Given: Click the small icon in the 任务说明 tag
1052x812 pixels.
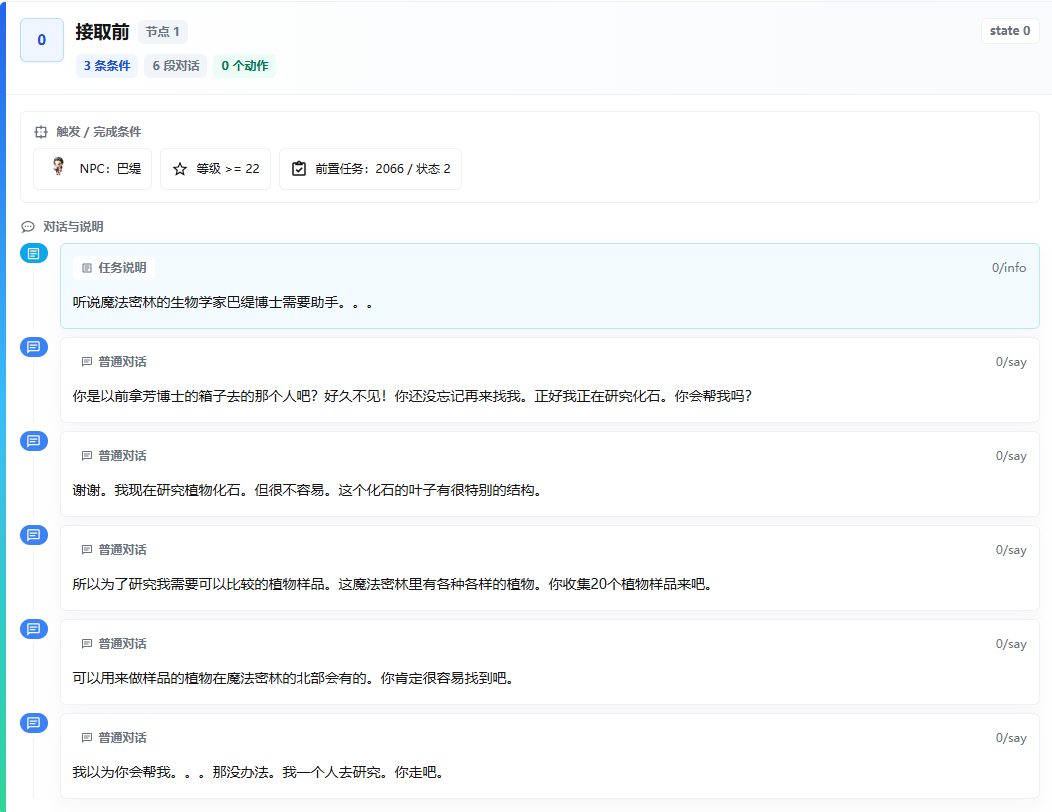Looking at the screenshot, I should (87, 268).
